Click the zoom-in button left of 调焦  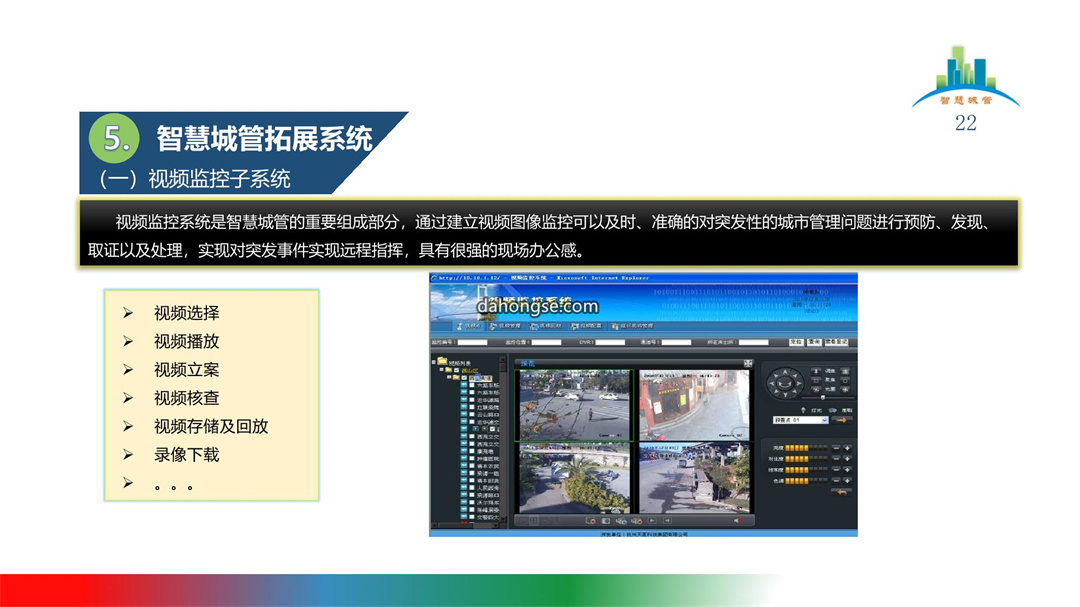click(816, 371)
